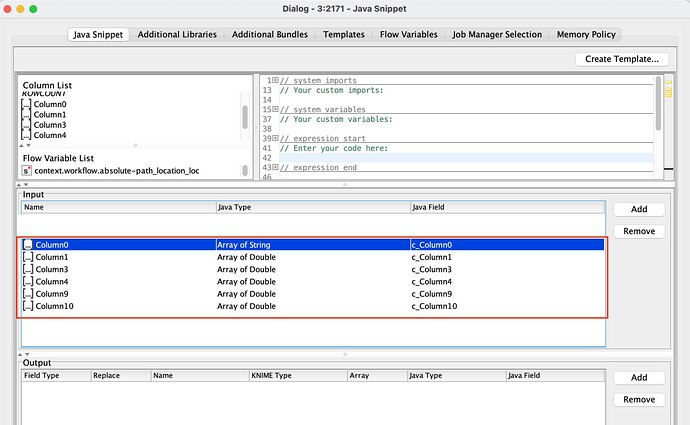
Task: Click the Column0 collection icon in Column List
Action: point(26,104)
